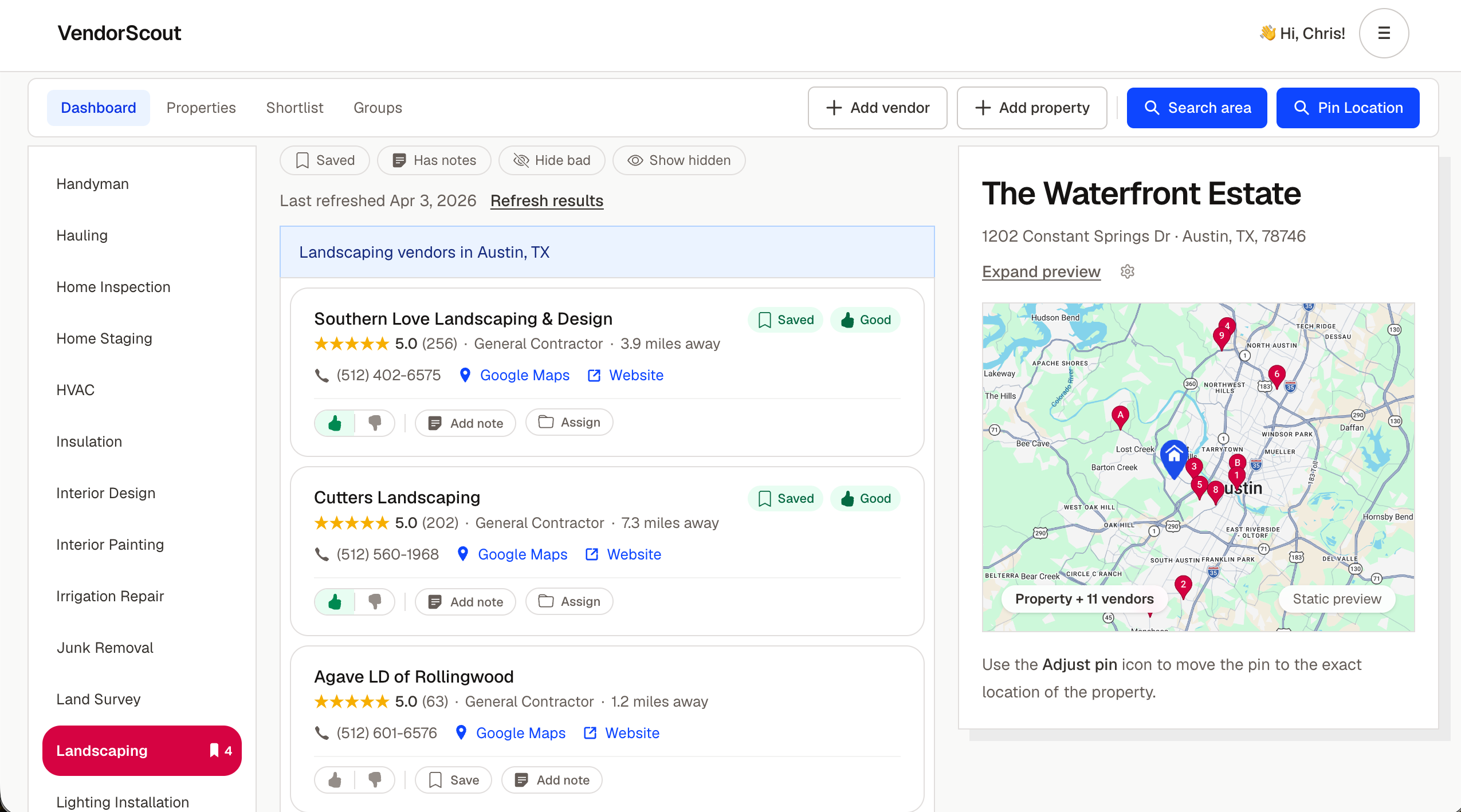
Task: Toggle the Saved filter chip
Action: 325,160
